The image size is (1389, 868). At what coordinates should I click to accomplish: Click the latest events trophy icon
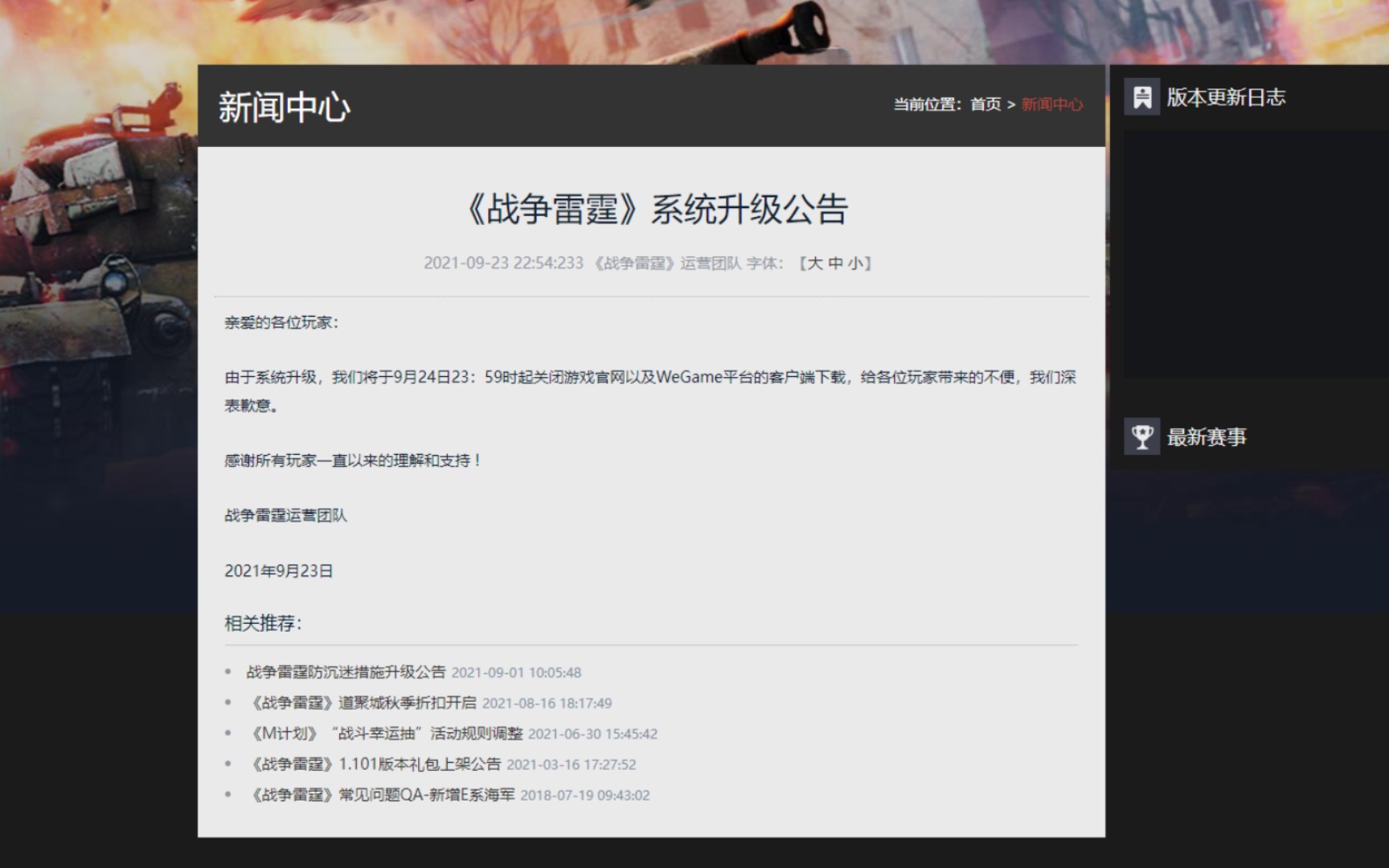pos(1141,437)
